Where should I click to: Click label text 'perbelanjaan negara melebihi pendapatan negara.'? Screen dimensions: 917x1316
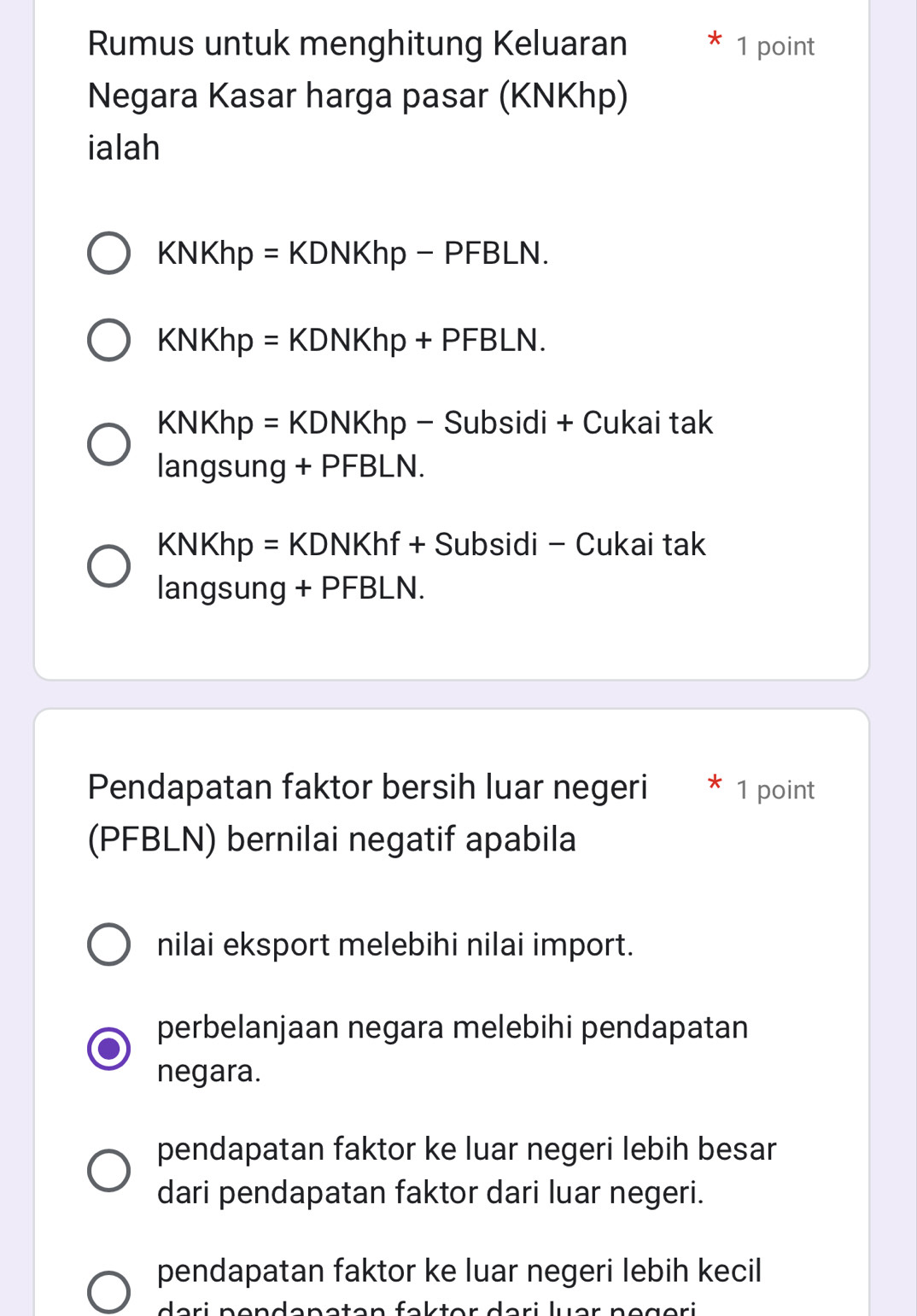tap(453, 1049)
